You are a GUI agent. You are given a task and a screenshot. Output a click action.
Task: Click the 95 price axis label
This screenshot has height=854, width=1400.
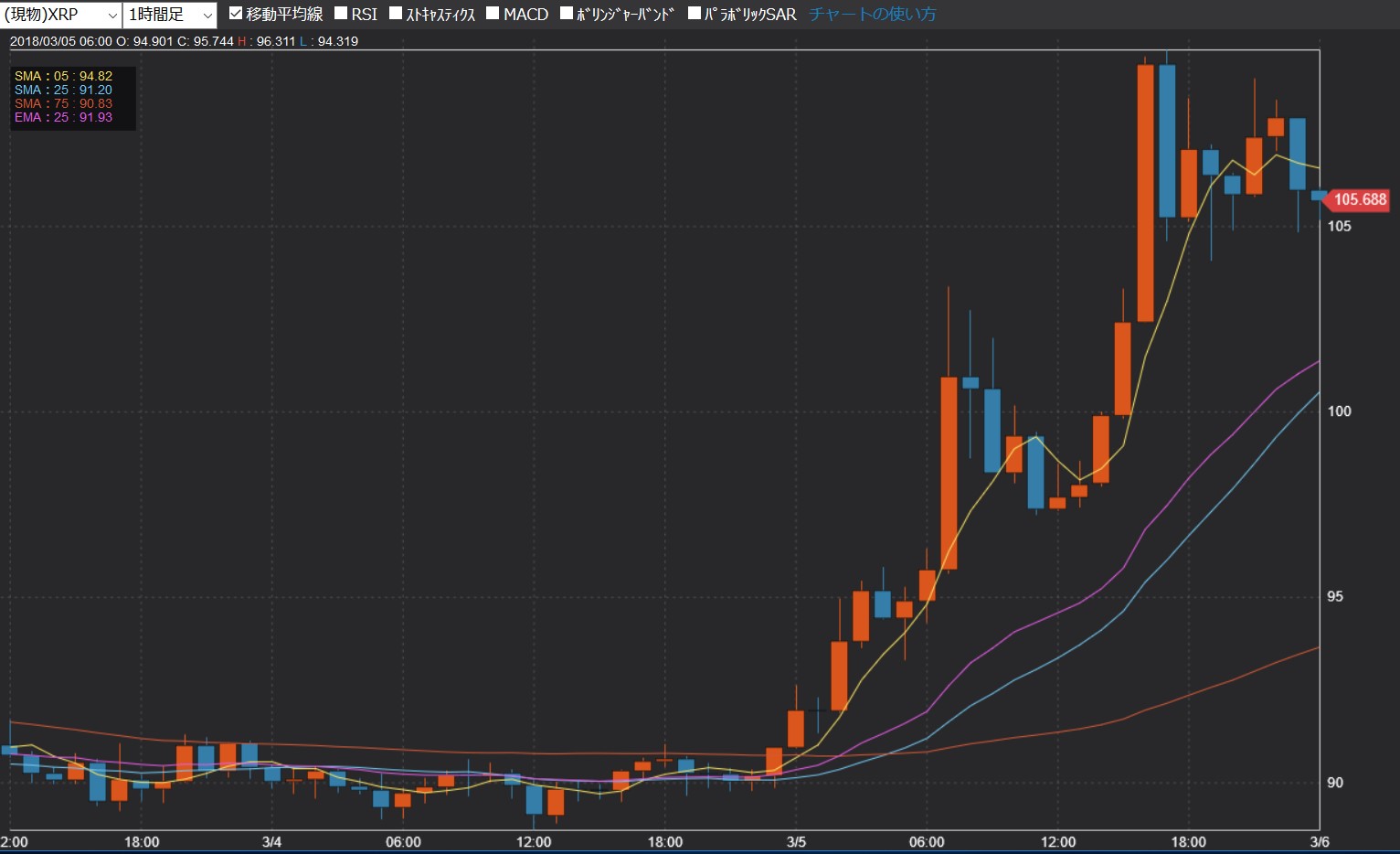(x=1335, y=597)
